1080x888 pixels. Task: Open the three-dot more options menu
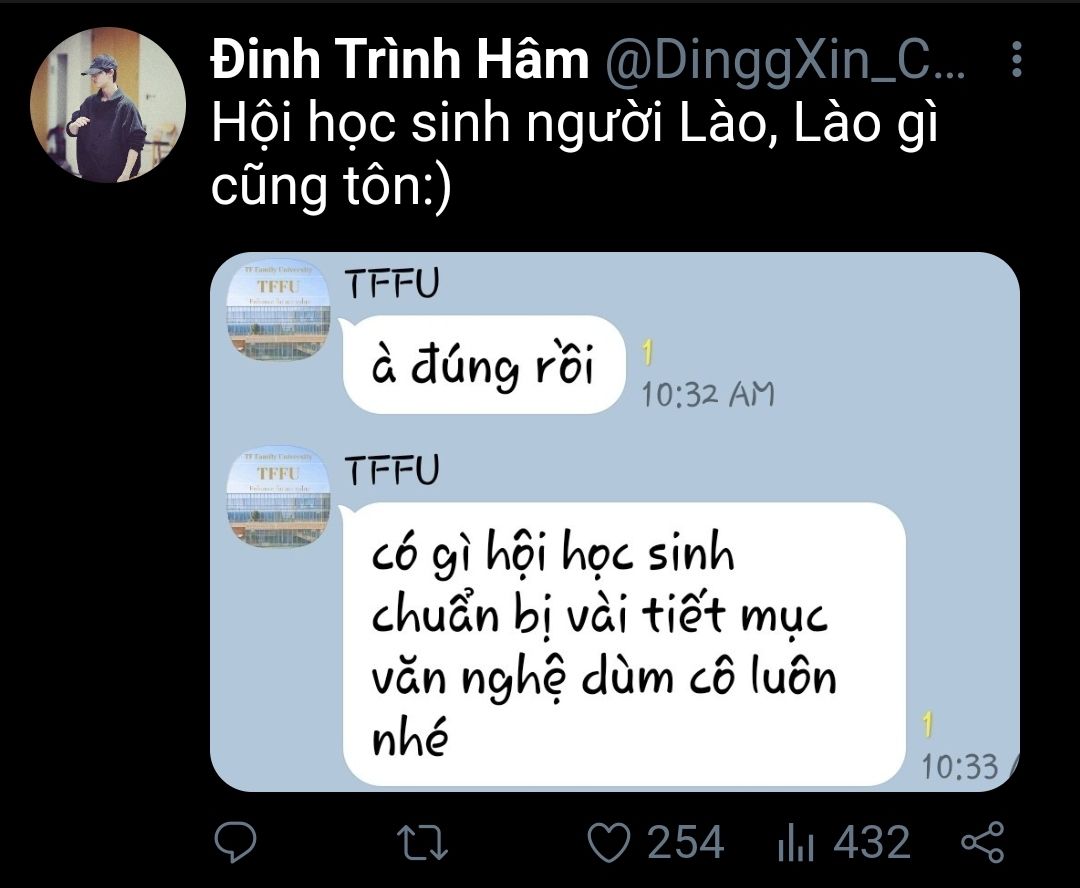coord(1016,59)
